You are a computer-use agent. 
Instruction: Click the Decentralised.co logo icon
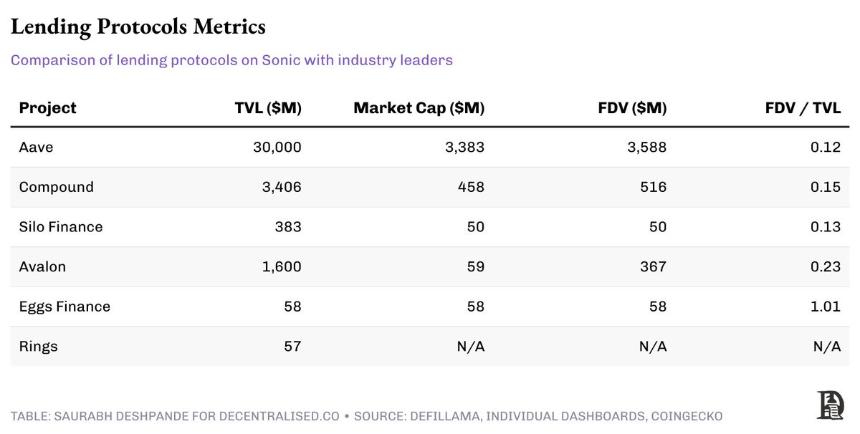[830, 405]
